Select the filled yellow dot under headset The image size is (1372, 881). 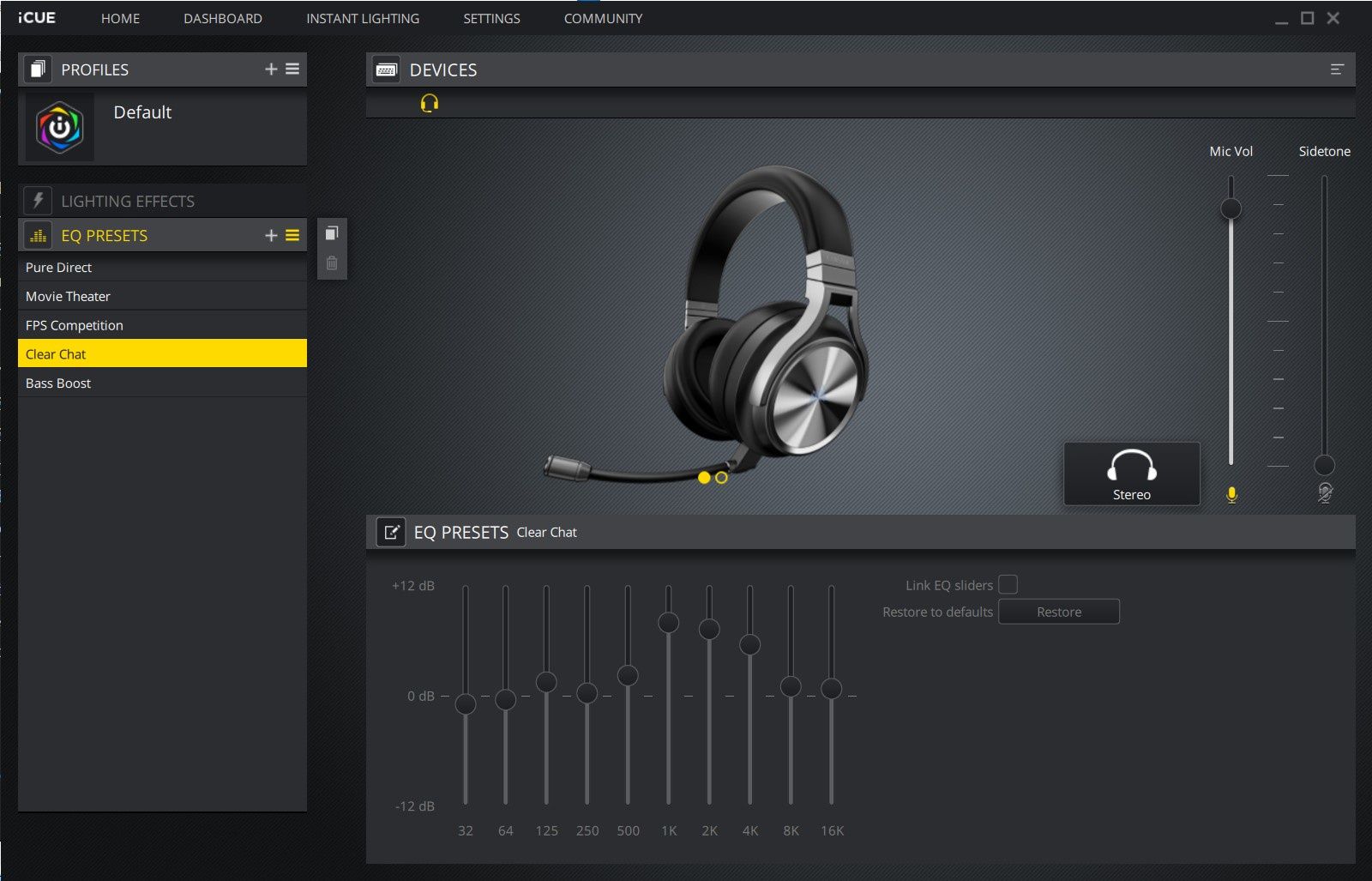pos(704,478)
